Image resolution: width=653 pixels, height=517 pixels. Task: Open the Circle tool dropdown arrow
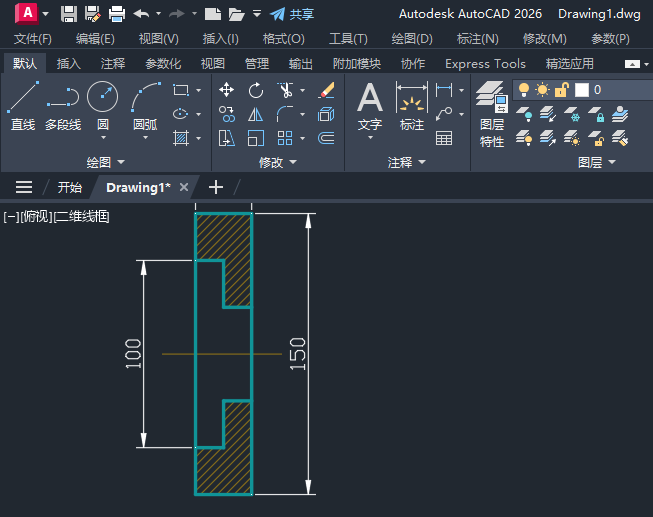[x=103, y=138]
